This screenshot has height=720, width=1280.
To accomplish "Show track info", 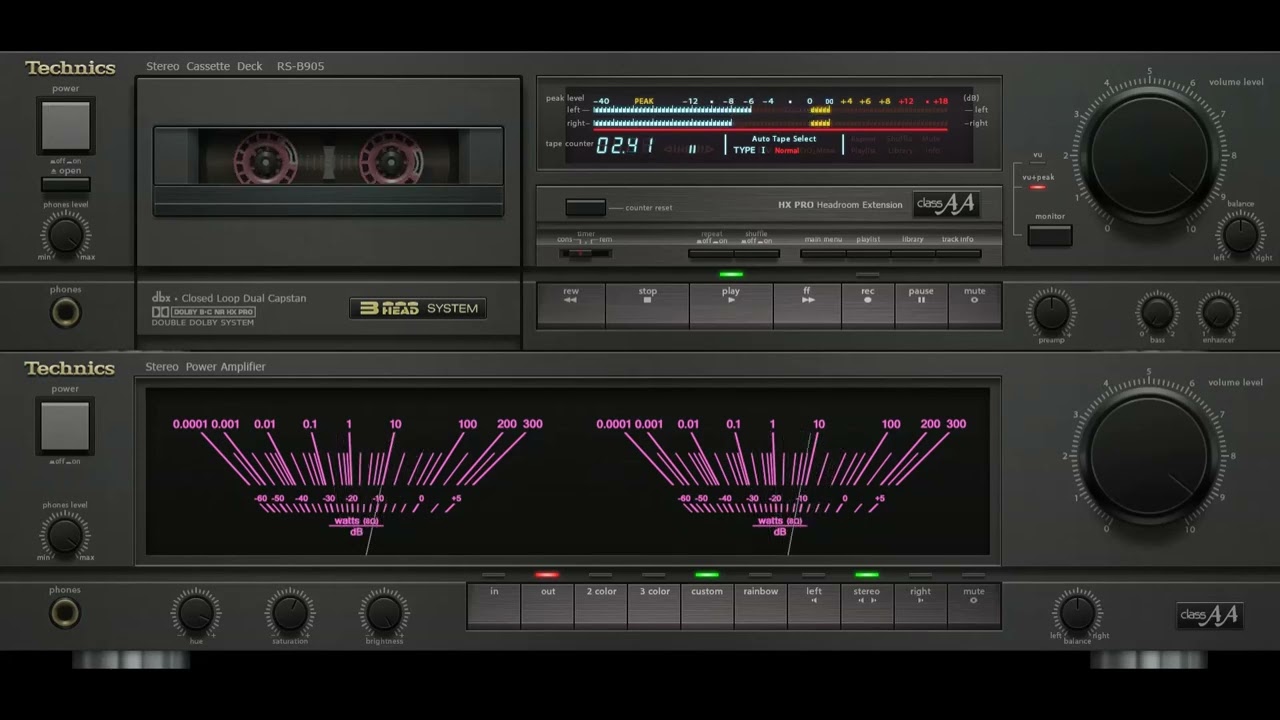I will (958, 254).
